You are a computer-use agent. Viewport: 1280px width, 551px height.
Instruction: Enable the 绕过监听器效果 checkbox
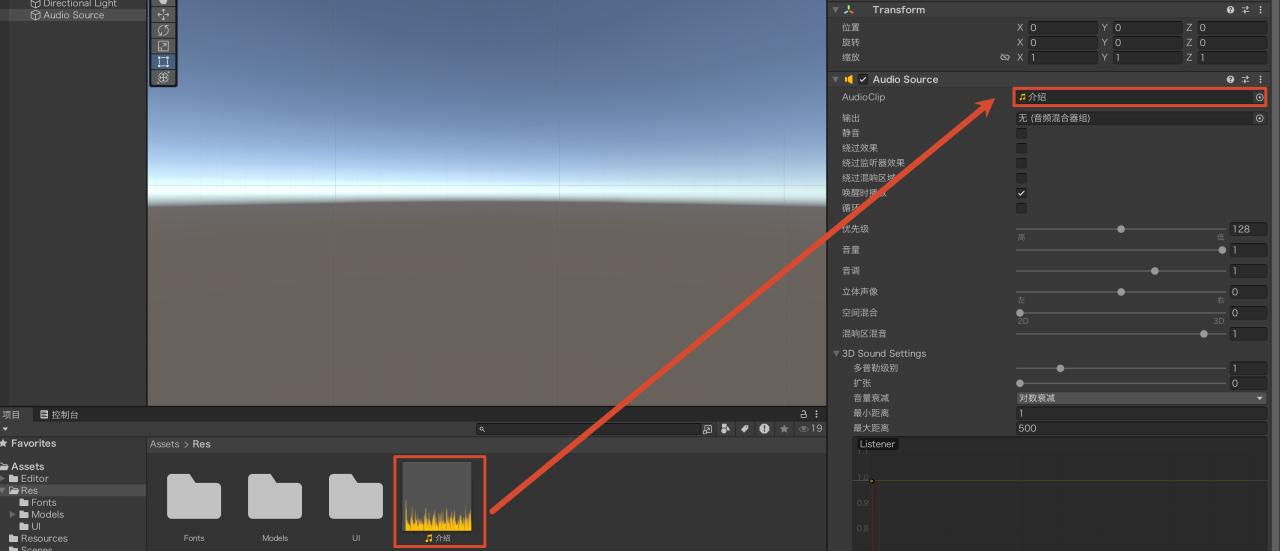pos(1021,163)
